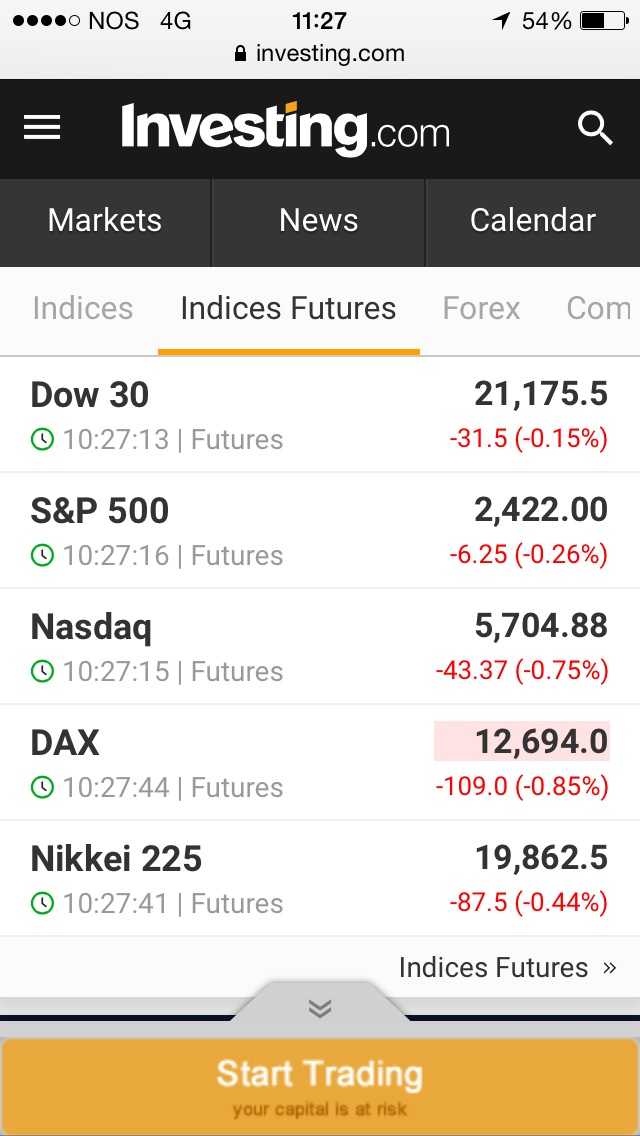Tap the Investing.com logo
This screenshot has width=640, height=1136.
[x=285, y=129]
